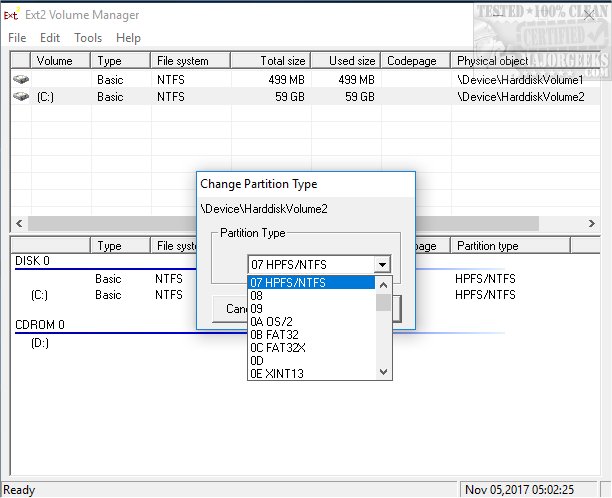
Task: Sort by the Total size column header
Action: coord(270,60)
